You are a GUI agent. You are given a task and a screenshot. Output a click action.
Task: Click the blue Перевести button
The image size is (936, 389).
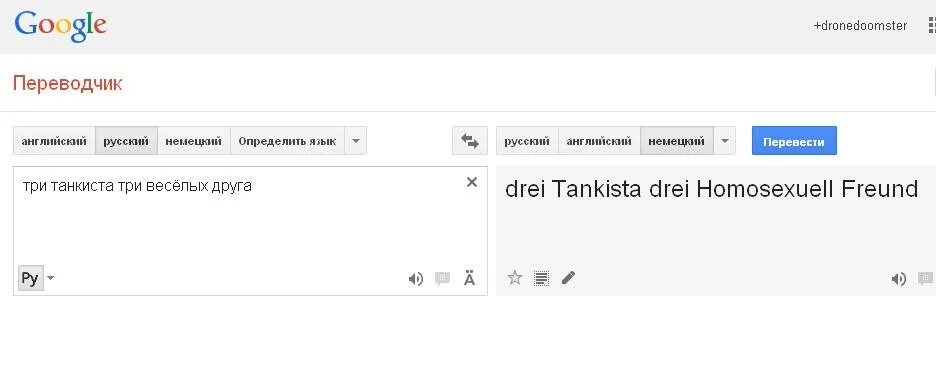(x=794, y=141)
